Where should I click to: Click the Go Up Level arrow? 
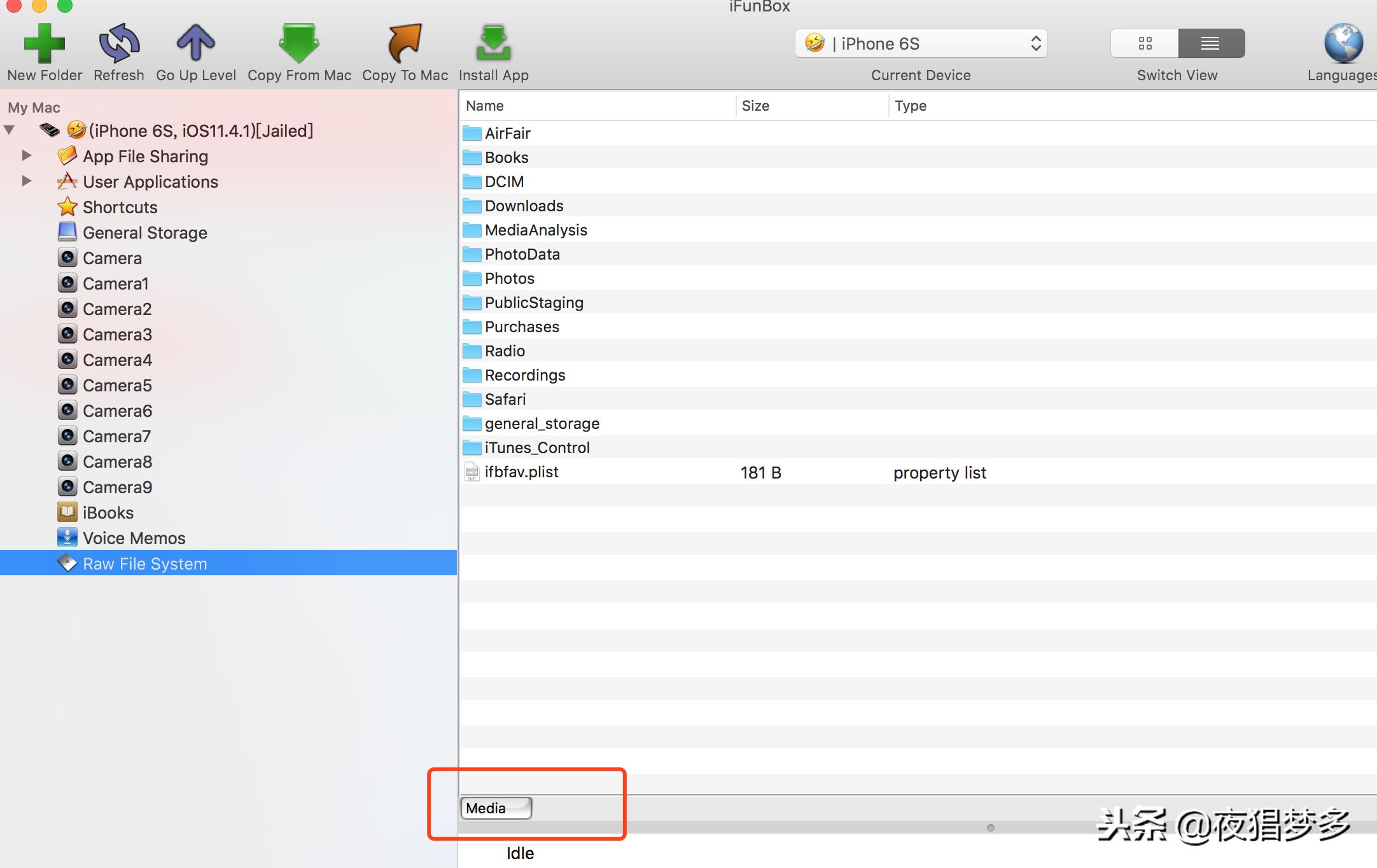195,43
